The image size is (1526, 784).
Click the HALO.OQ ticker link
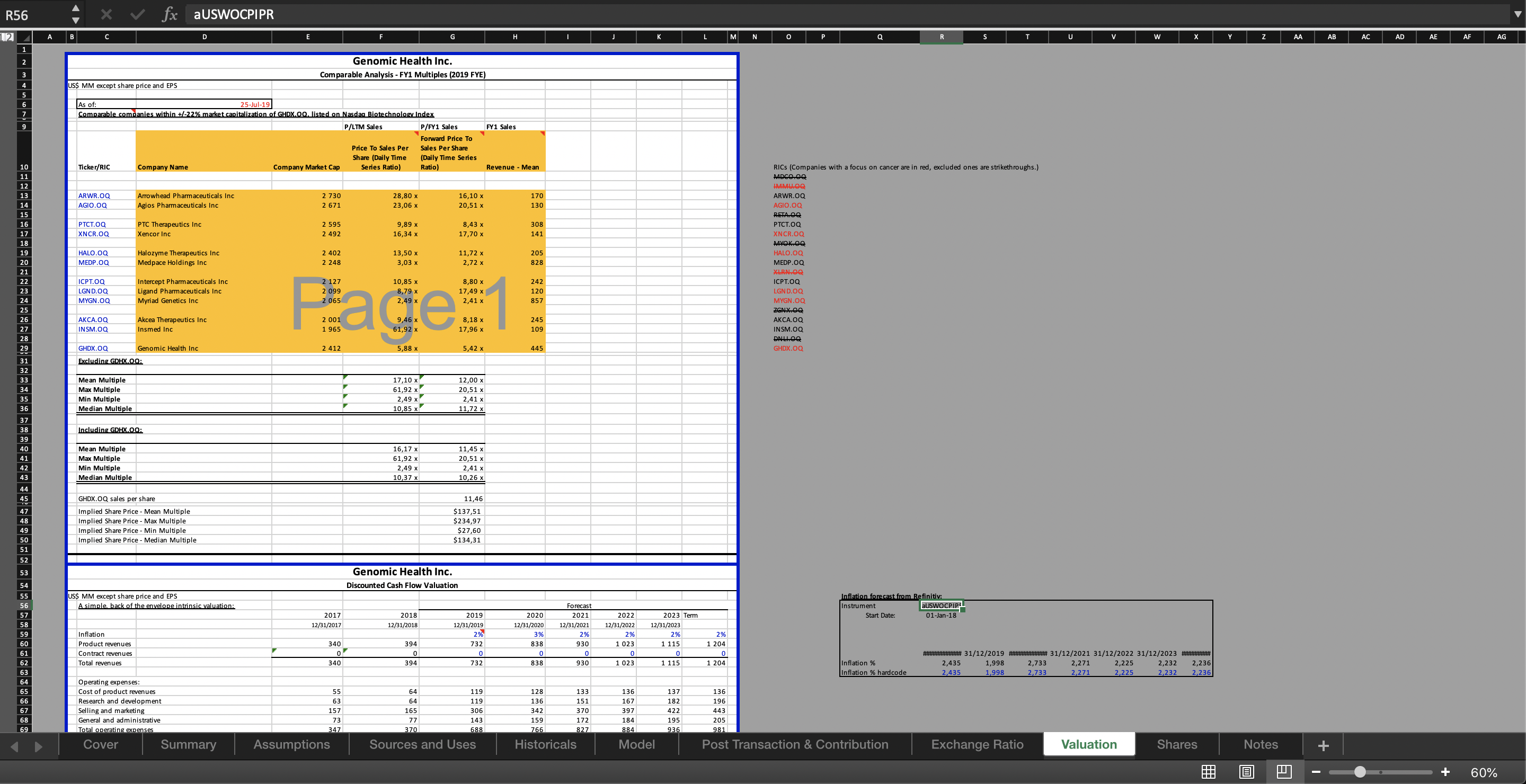pyautogui.click(x=93, y=253)
